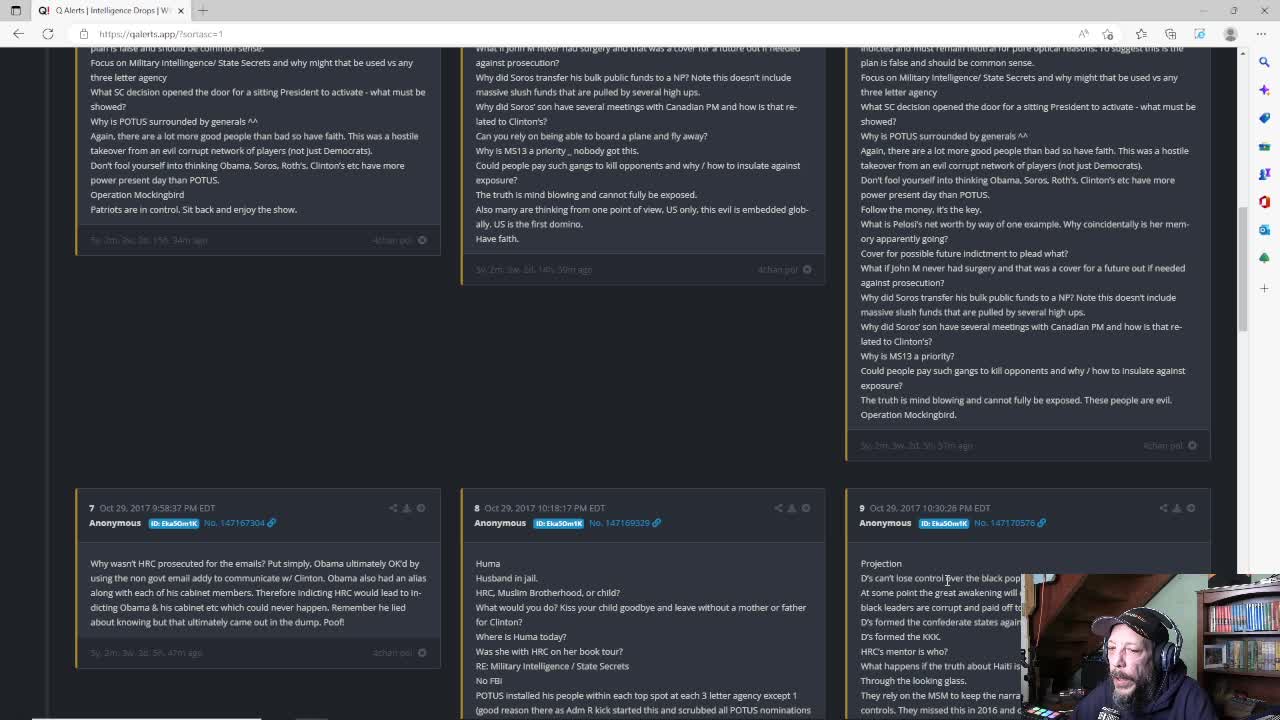The image size is (1280, 720).
Task: Filter by the ID tag on post 8
Action: click(559, 523)
